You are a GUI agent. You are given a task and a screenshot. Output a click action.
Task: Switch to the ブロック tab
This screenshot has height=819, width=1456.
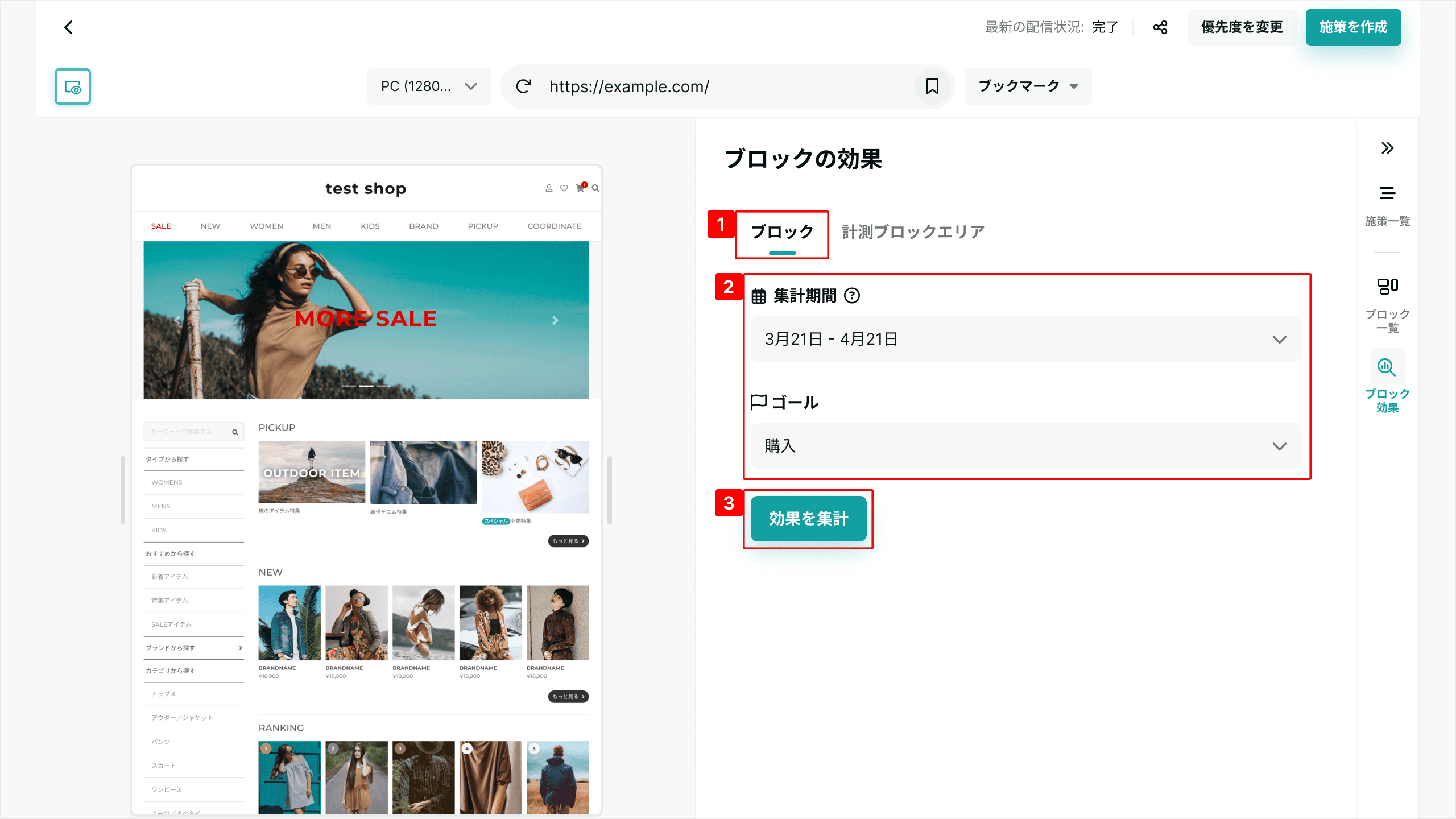pyautogui.click(x=782, y=232)
